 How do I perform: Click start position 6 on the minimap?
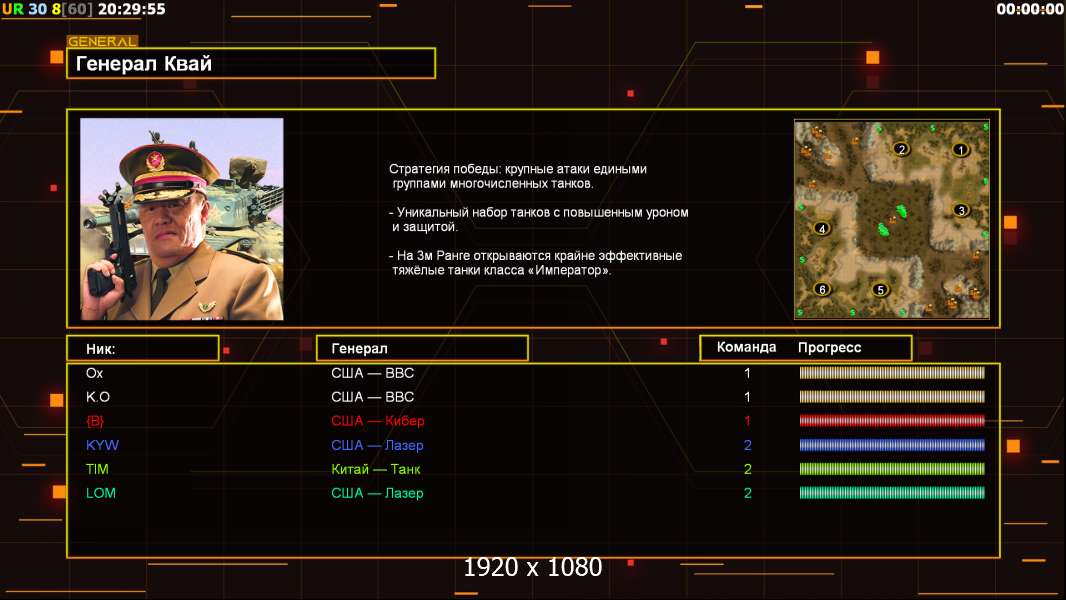pyautogui.click(x=822, y=289)
